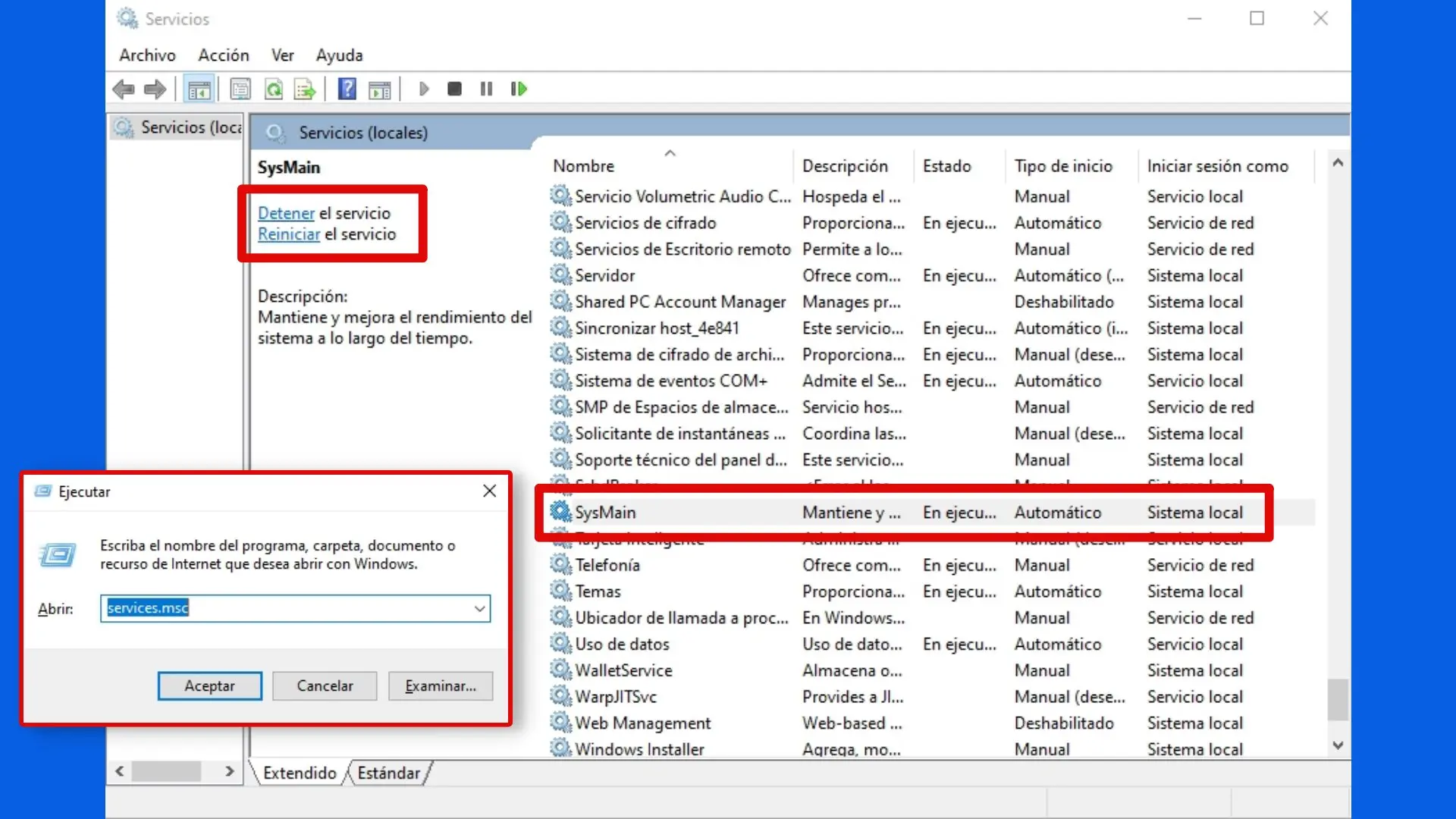This screenshot has height=819, width=1456.
Task: Sort services by Tipo de inicio column
Action: (x=1063, y=166)
